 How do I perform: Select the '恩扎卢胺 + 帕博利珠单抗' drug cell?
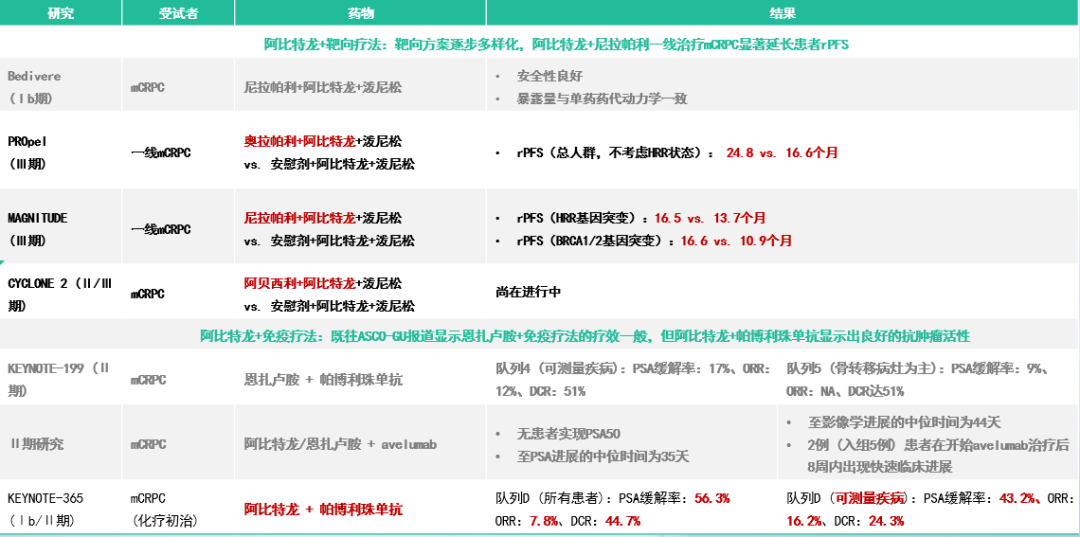pos(323,380)
